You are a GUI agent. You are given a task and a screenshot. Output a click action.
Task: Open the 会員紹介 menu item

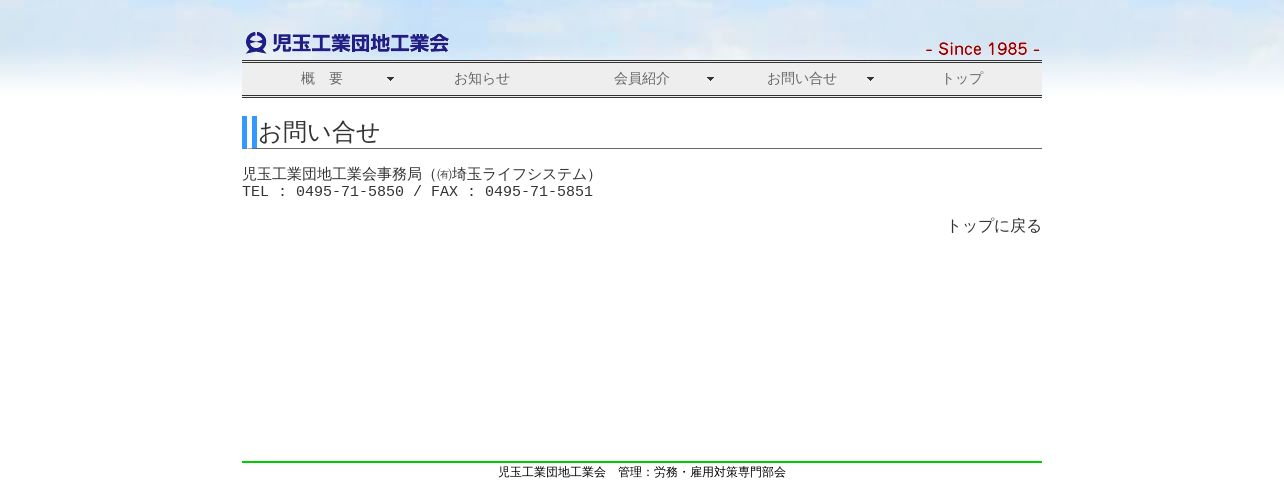642,78
